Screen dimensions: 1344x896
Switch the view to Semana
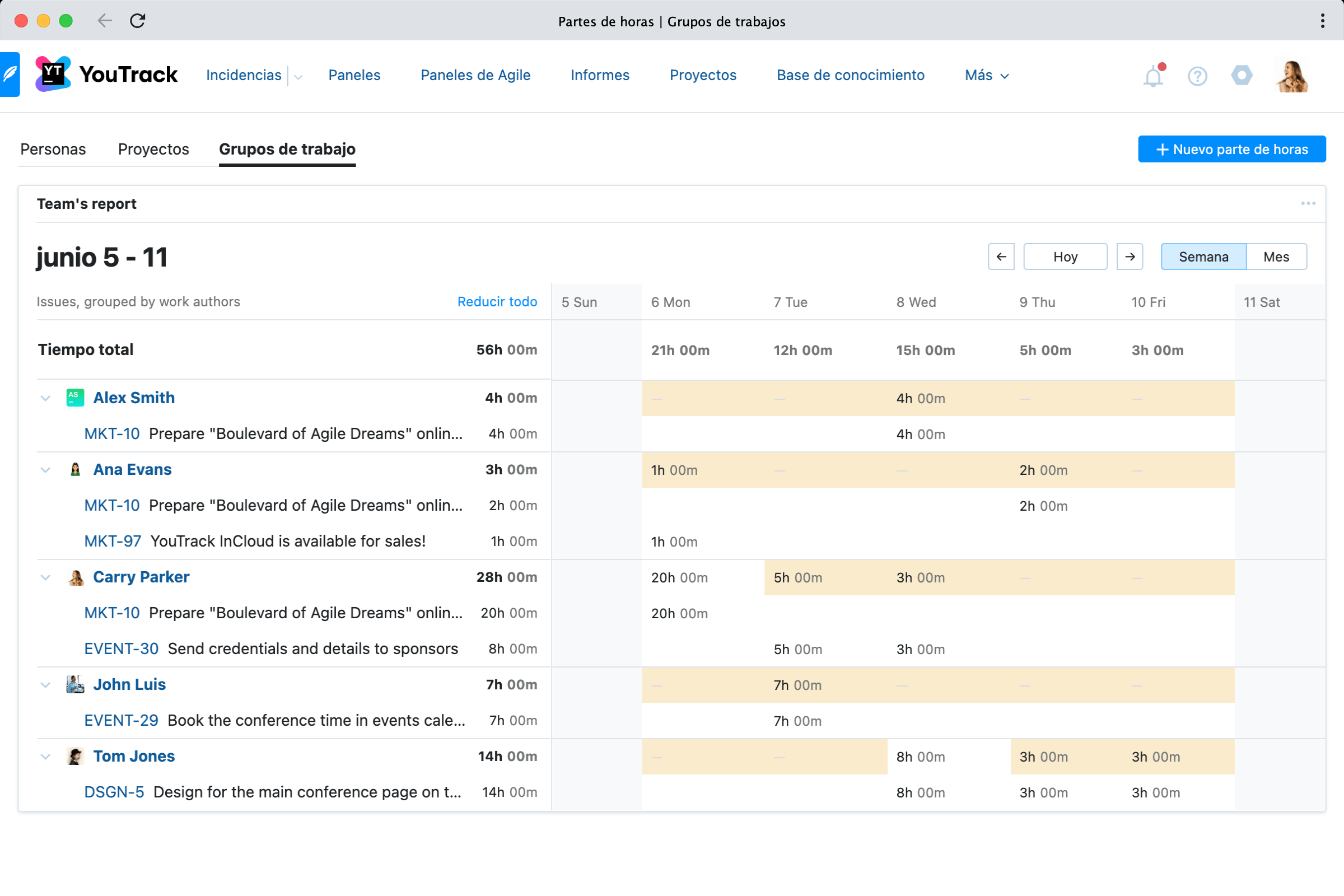1203,256
